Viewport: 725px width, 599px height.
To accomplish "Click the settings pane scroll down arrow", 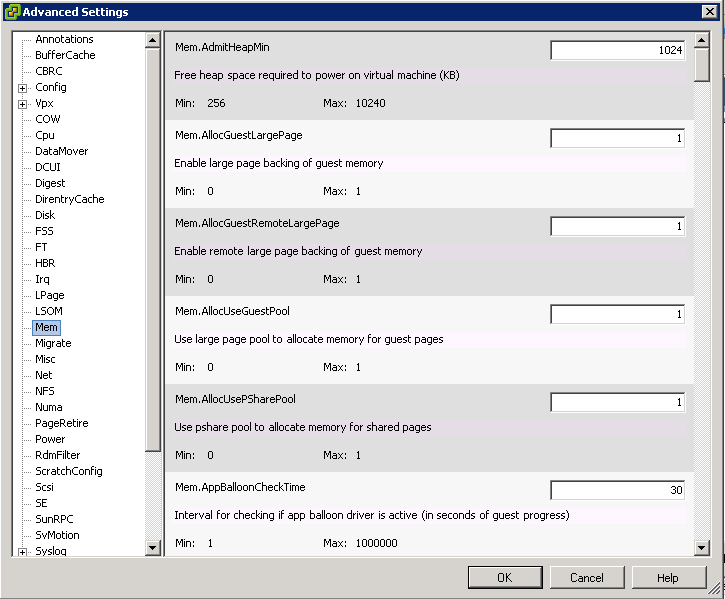I will [701, 548].
